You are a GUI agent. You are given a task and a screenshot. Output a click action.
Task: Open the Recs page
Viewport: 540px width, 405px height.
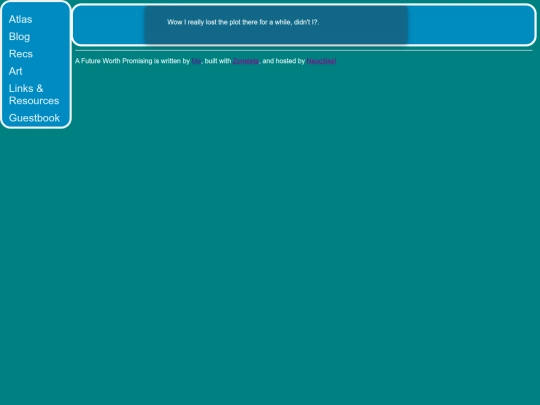coord(21,54)
